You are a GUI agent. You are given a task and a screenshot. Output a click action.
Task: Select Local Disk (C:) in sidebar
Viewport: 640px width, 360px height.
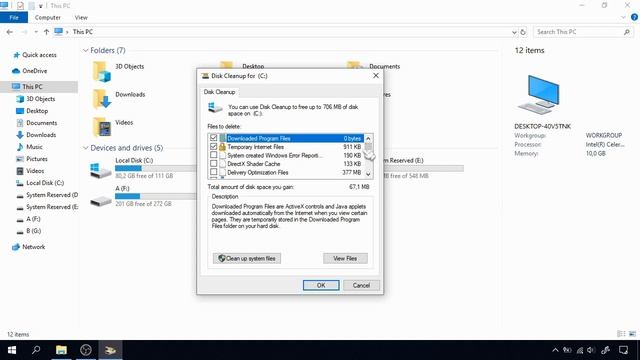pos(45,183)
